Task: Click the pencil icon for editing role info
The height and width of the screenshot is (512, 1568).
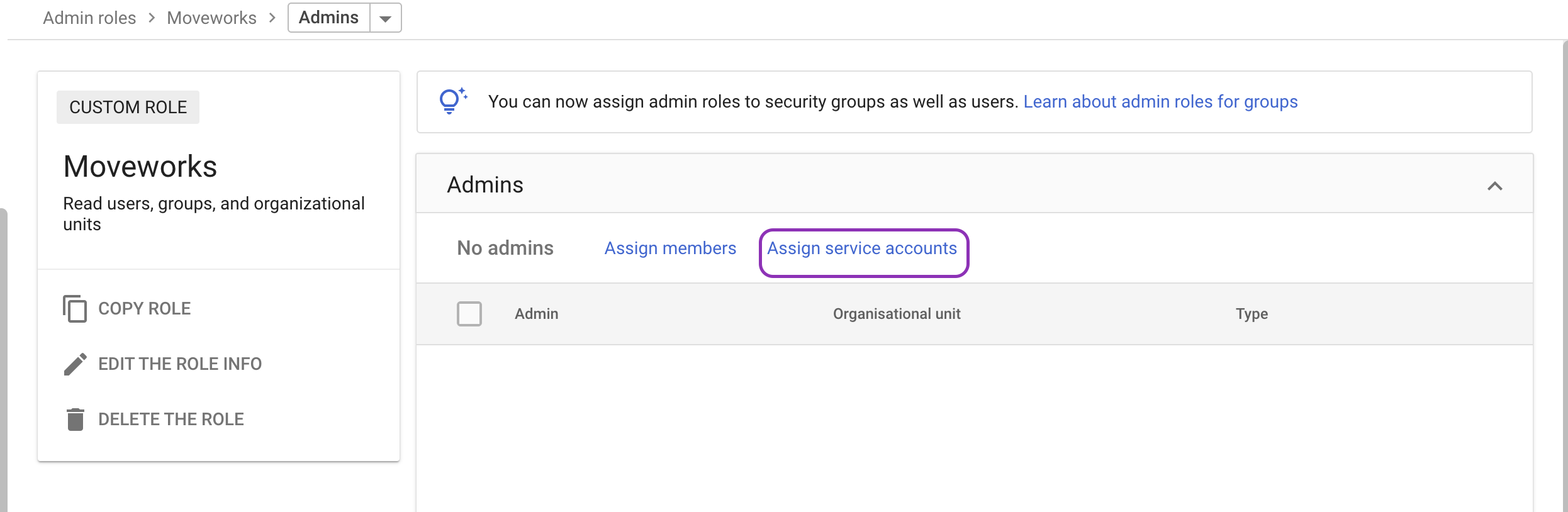Action: point(76,364)
